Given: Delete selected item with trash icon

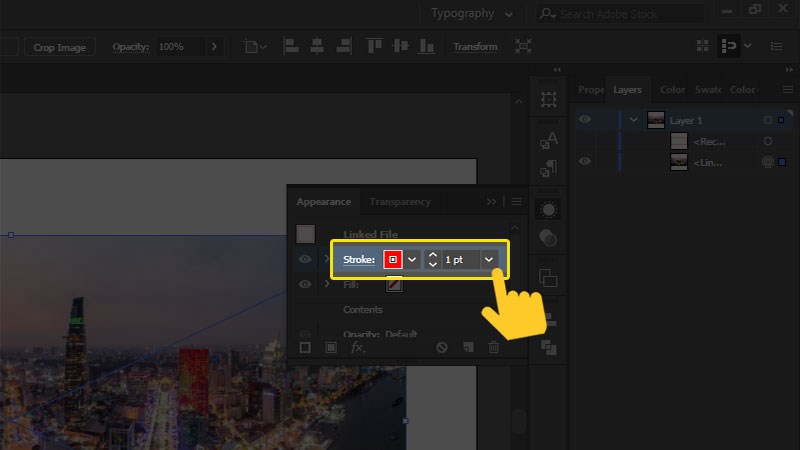Looking at the screenshot, I should coord(493,348).
